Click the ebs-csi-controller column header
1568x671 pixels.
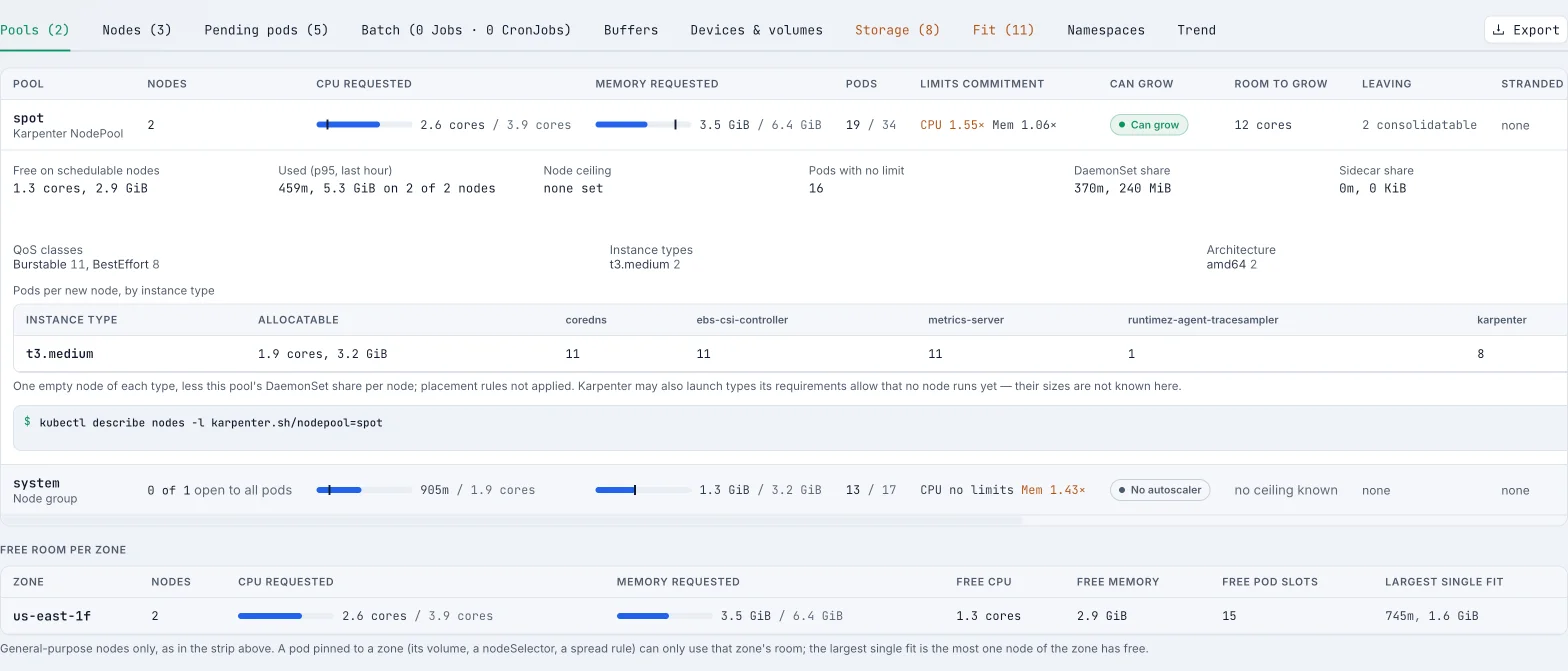click(742, 320)
